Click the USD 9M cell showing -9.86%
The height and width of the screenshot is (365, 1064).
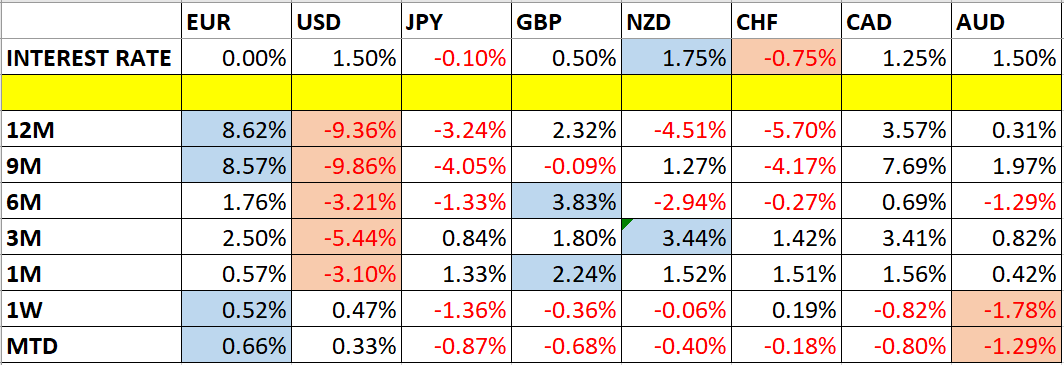point(346,165)
